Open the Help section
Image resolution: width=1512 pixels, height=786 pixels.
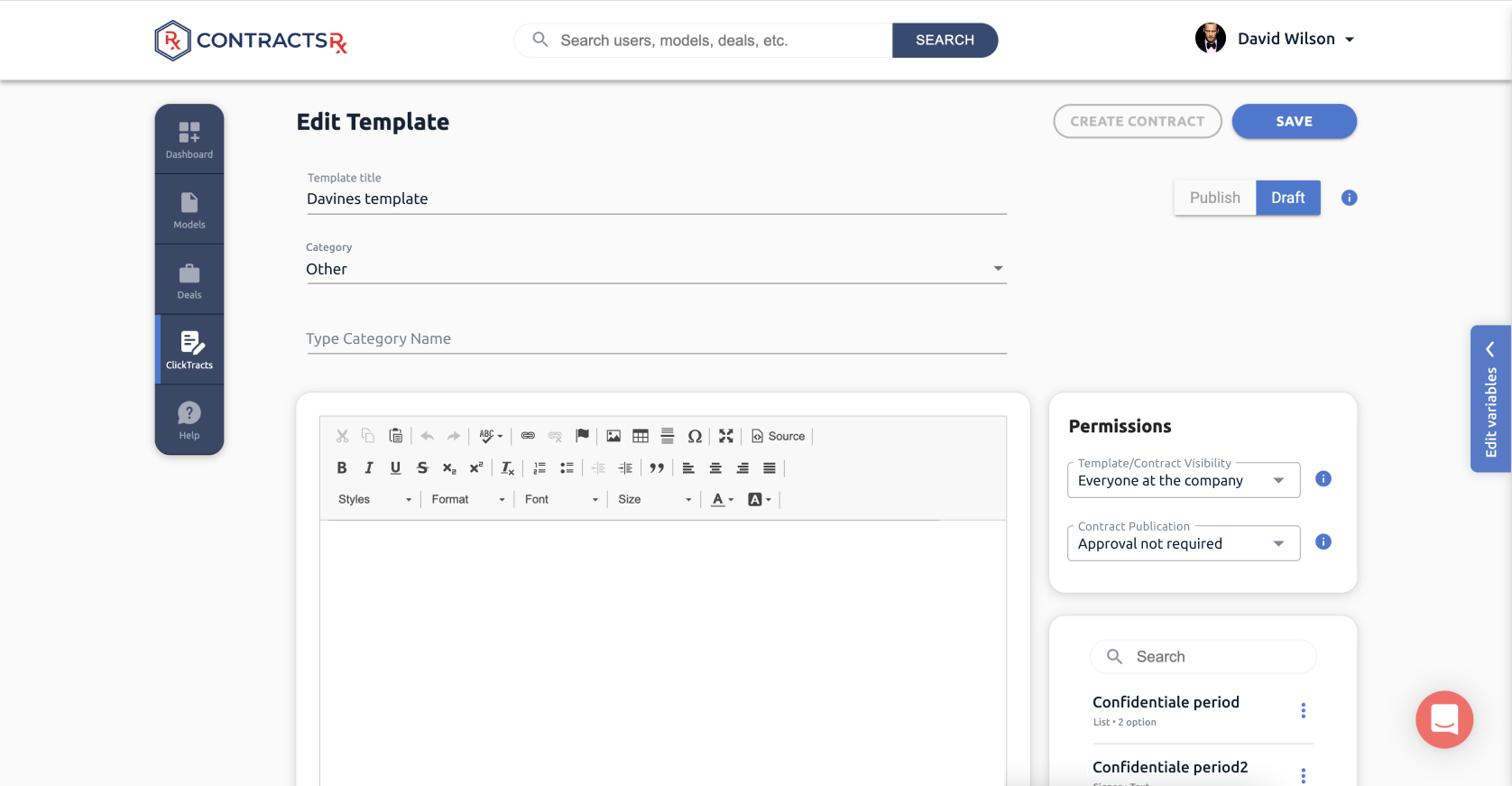point(189,421)
